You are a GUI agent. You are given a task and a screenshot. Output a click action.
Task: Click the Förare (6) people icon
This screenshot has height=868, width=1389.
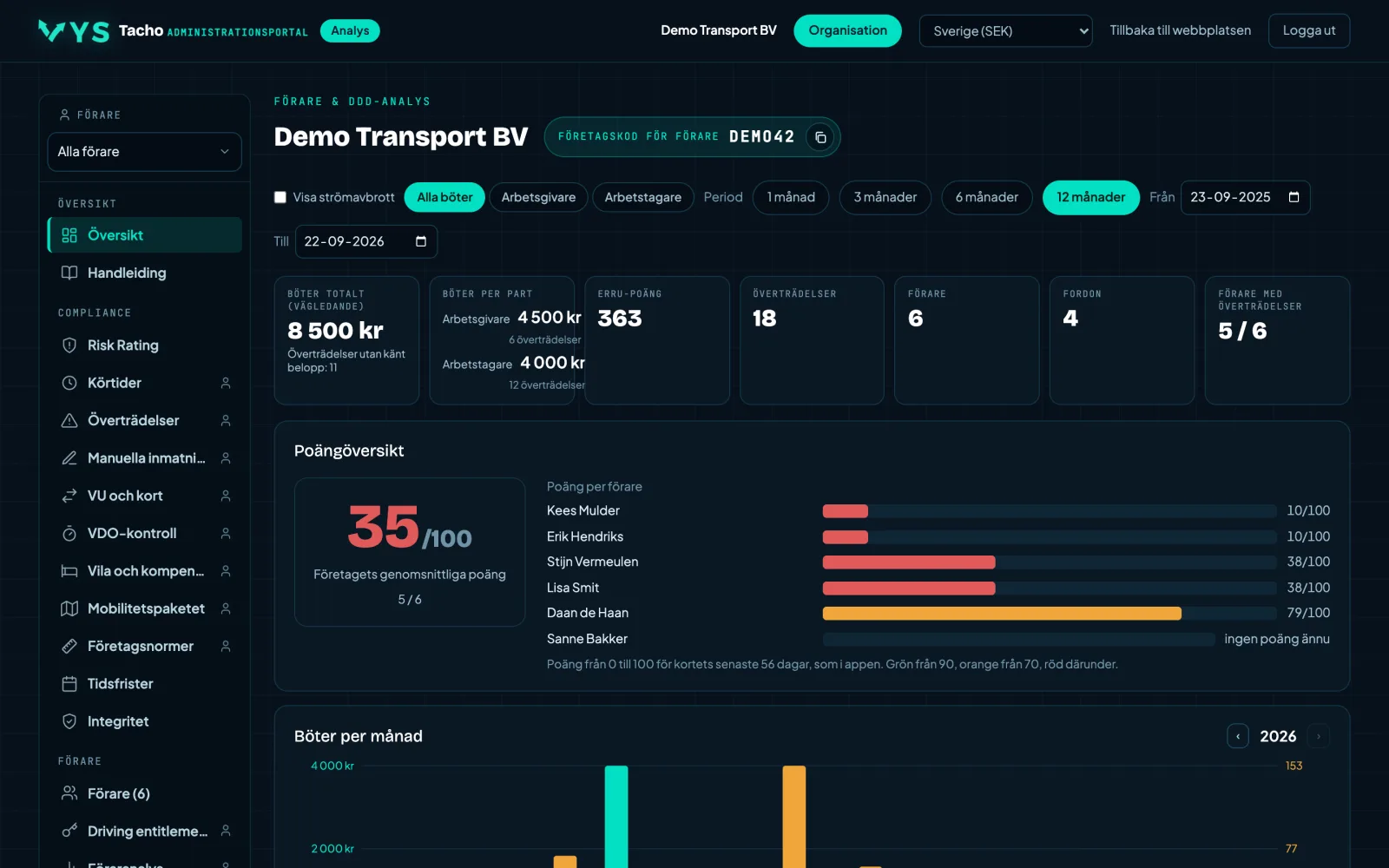[69, 793]
